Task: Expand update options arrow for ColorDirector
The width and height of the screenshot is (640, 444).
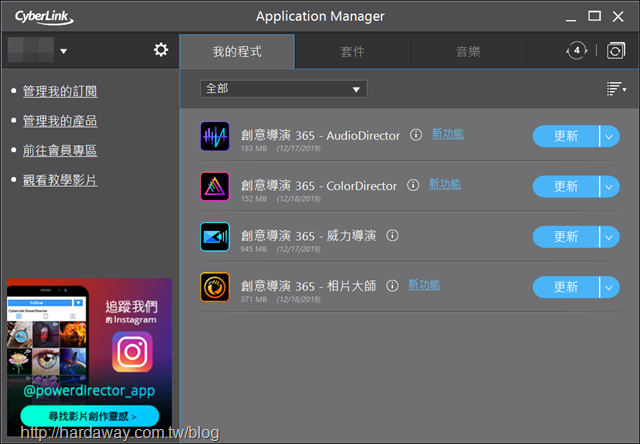Action: click(609, 186)
